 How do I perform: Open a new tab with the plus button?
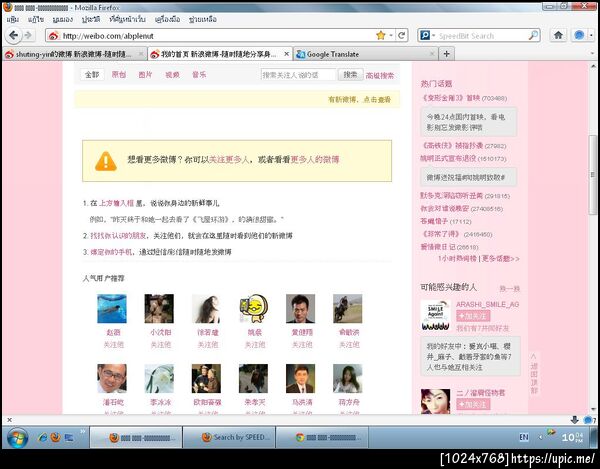[x=446, y=54]
